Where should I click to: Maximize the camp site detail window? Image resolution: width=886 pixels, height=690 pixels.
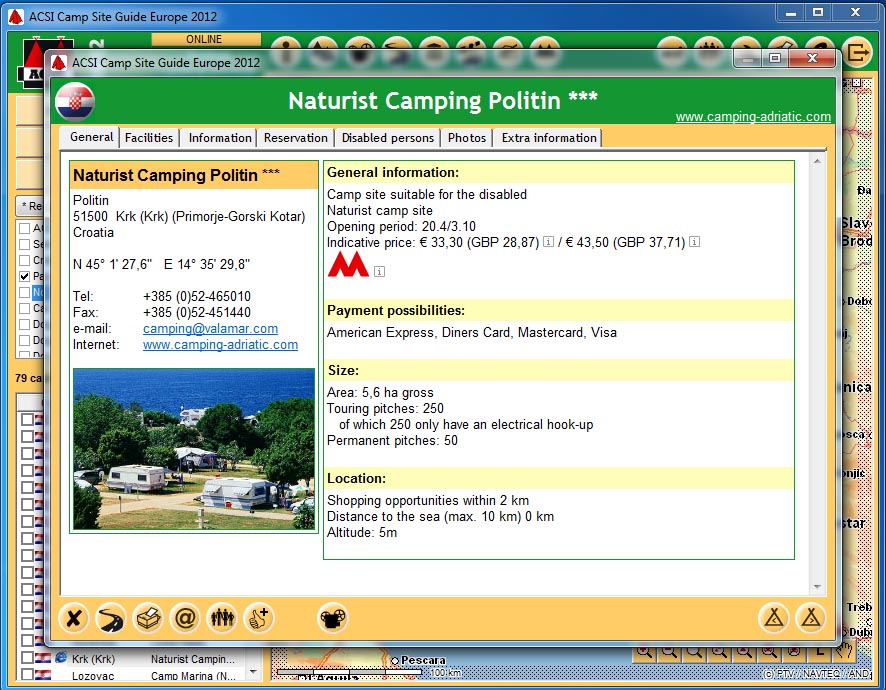pos(775,58)
